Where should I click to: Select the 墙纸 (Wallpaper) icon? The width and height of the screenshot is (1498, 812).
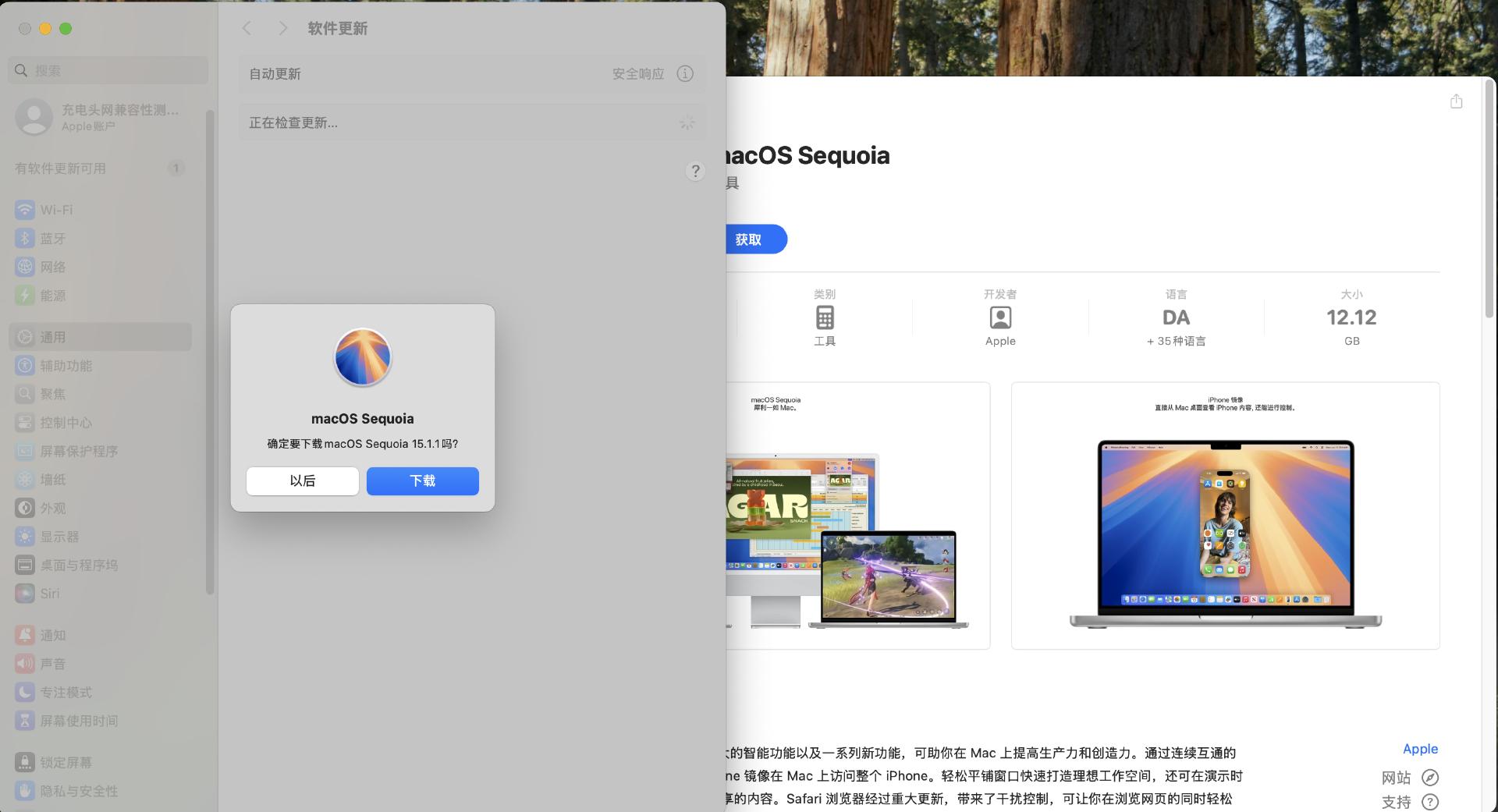[26, 479]
